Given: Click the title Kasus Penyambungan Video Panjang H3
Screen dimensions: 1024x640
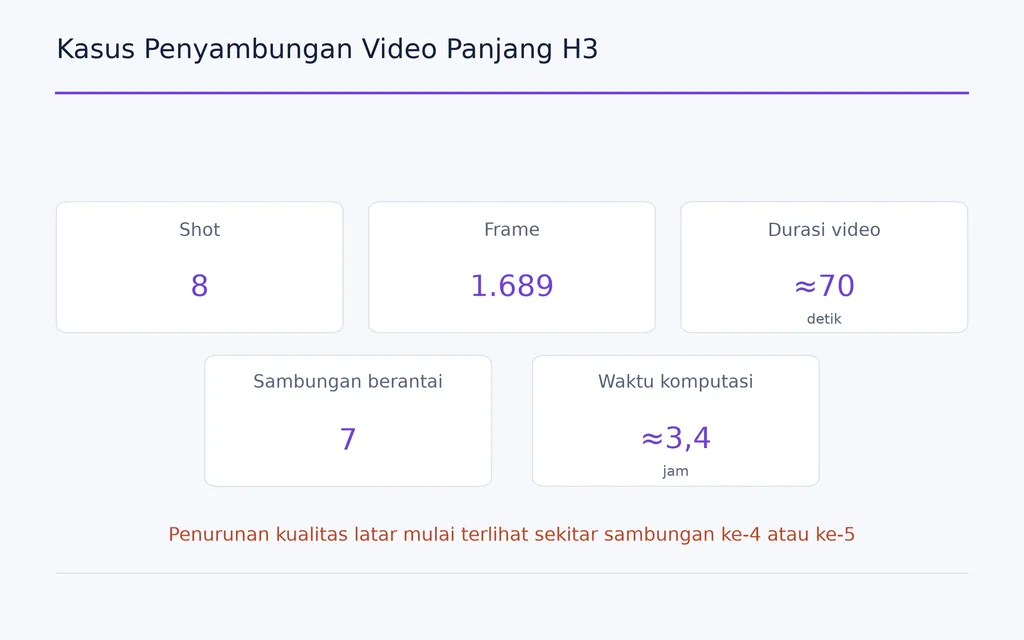Looking at the screenshot, I should point(327,50).
